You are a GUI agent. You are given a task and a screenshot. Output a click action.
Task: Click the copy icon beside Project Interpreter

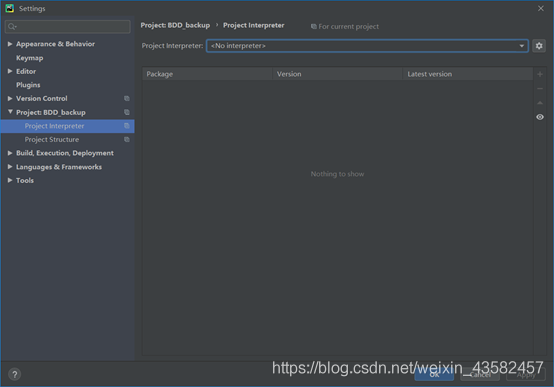(x=126, y=126)
